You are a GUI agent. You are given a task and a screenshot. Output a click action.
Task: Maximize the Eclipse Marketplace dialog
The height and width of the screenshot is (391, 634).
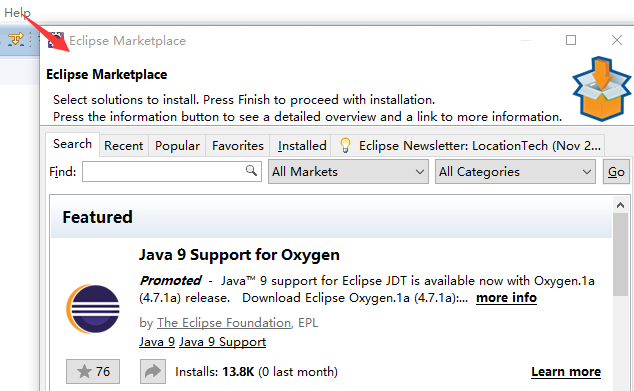[571, 40]
